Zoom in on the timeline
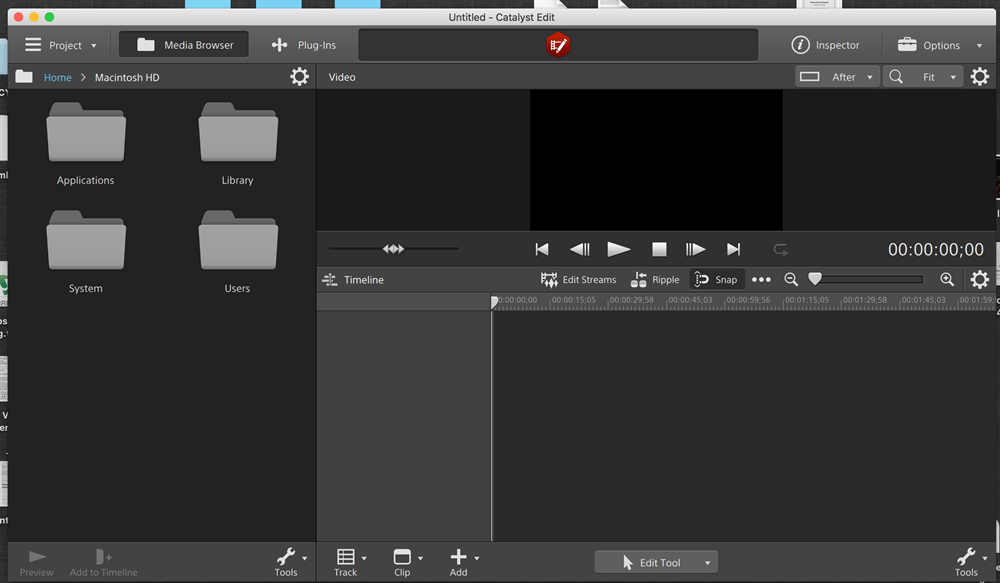This screenshot has width=1000, height=583. tap(947, 279)
